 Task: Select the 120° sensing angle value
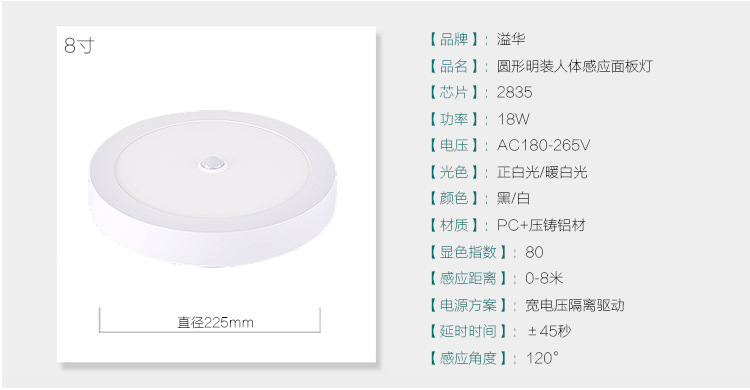pos(542,358)
